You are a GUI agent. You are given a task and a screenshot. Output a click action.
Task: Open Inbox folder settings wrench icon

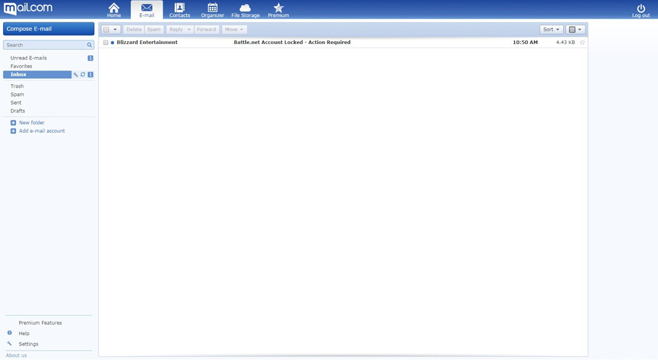tap(76, 75)
